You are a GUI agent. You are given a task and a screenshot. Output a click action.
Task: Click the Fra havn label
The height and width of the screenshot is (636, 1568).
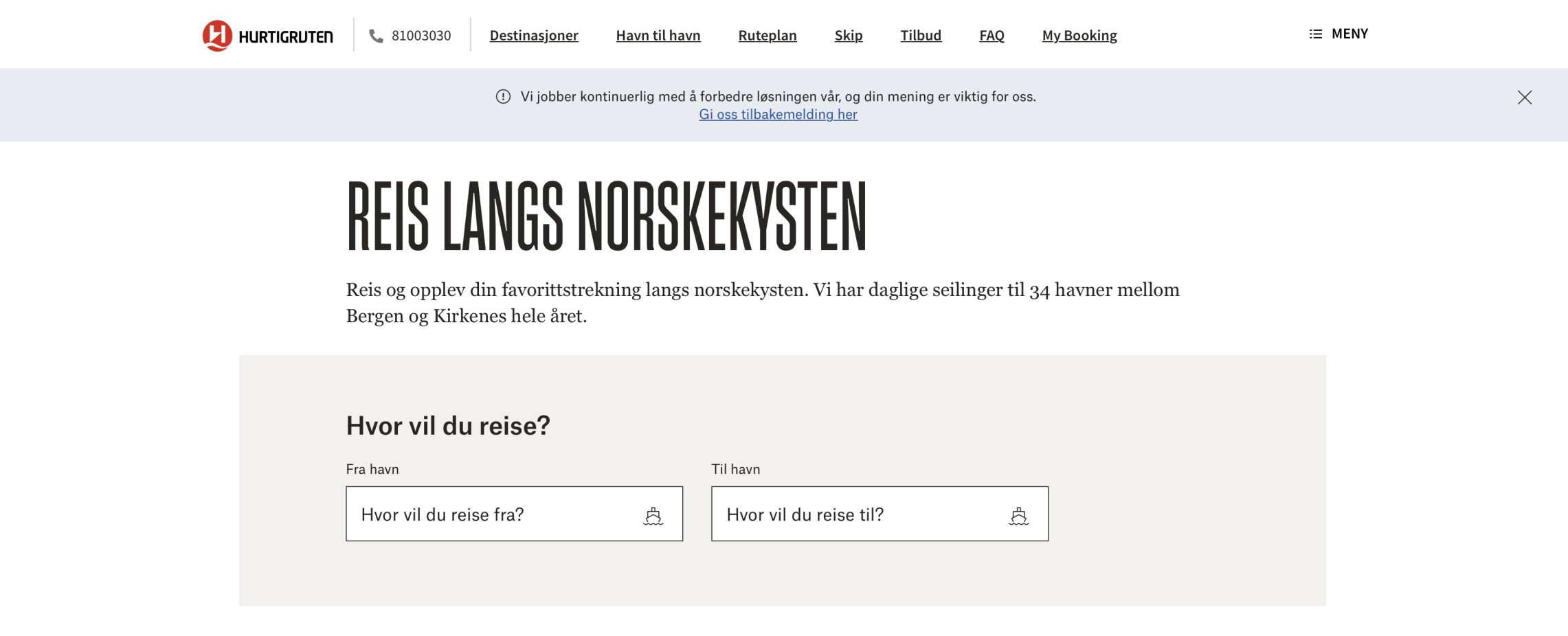[x=372, y=469]
